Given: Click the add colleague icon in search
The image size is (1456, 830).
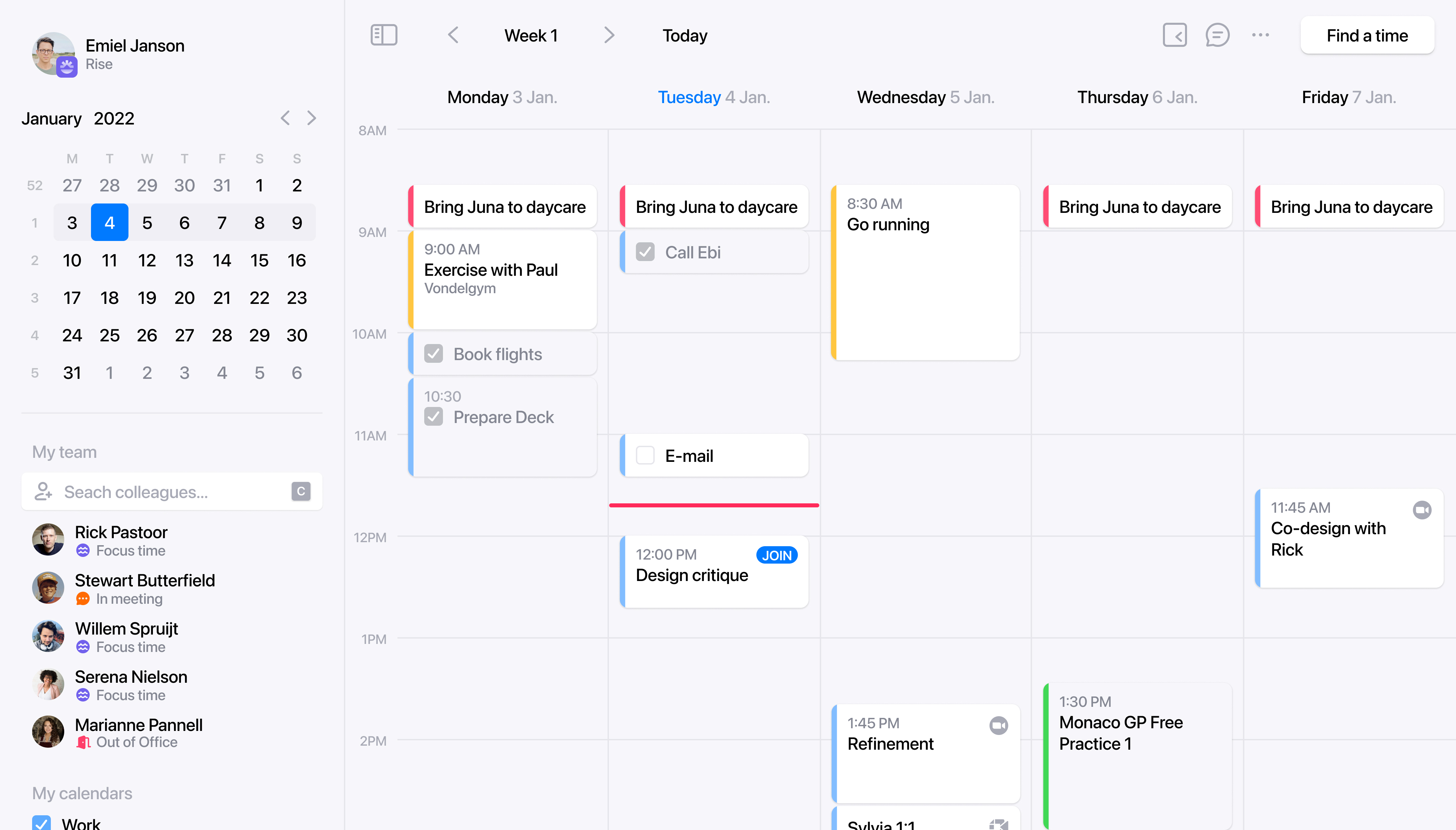Looking at the screenshot, I should tap(43, 491).
